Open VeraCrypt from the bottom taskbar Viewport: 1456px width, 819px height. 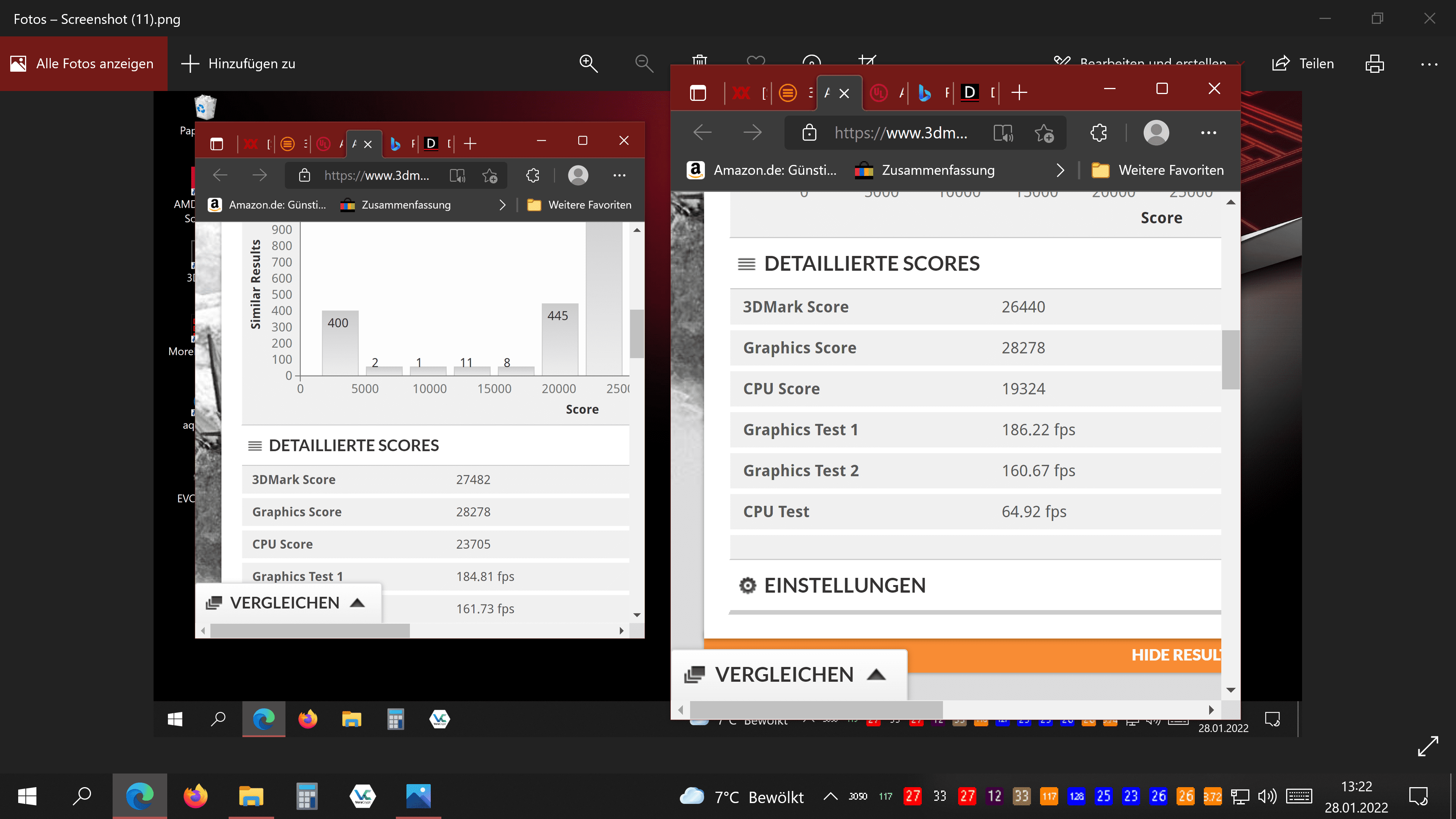(362, 796)
